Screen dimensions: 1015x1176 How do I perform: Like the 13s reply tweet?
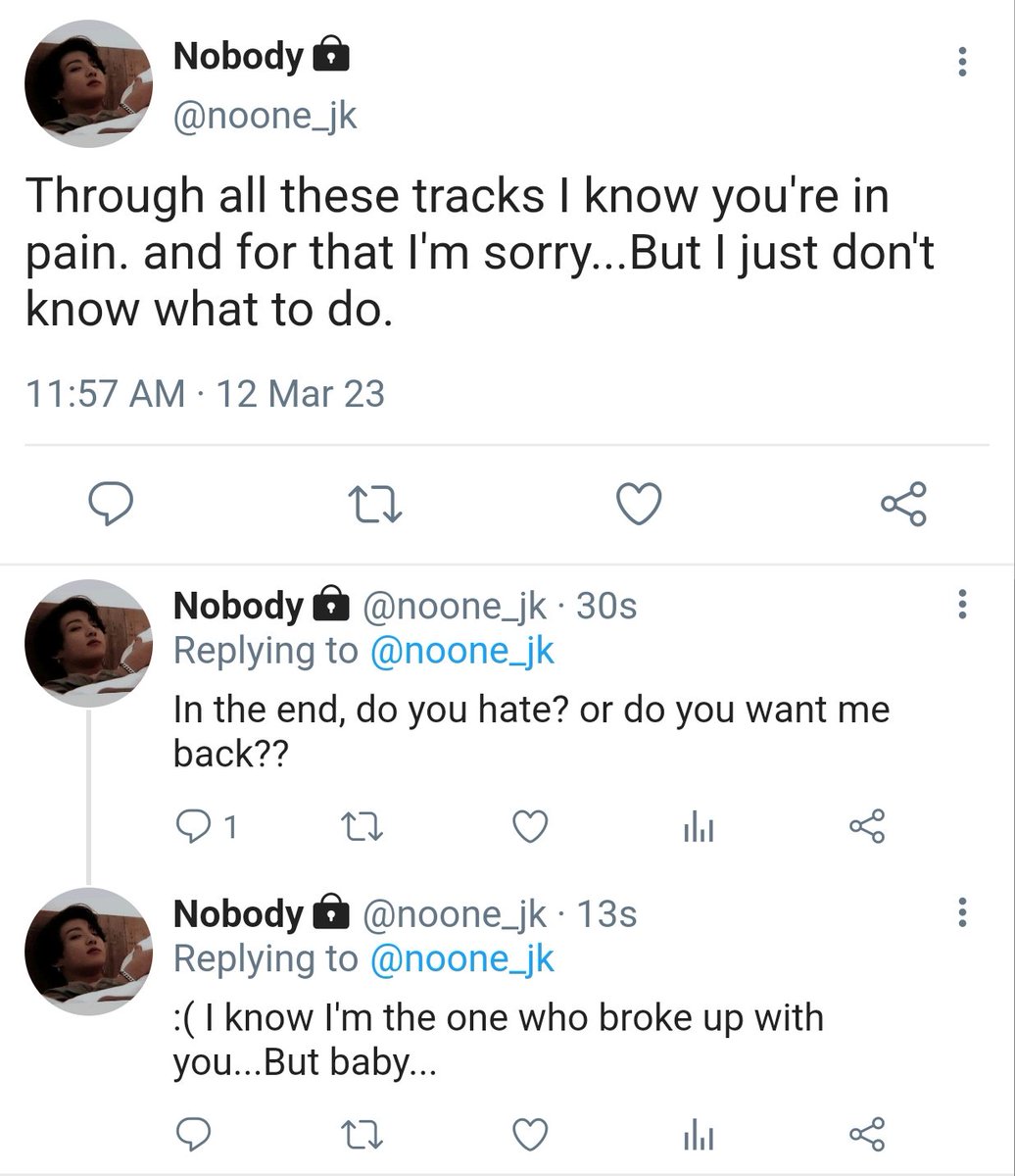click(x=530, y=1135)
